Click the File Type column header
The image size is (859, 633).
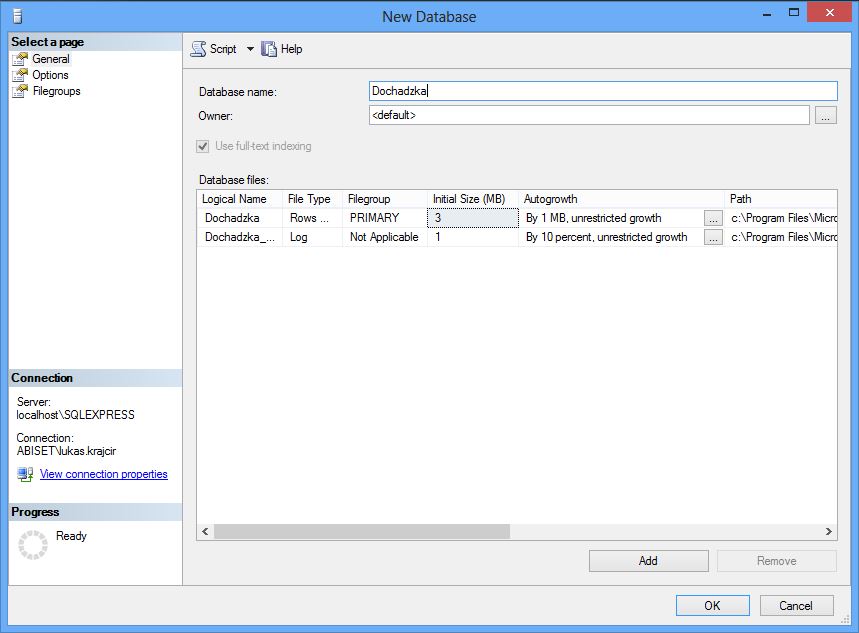click(x=312, y=199)
